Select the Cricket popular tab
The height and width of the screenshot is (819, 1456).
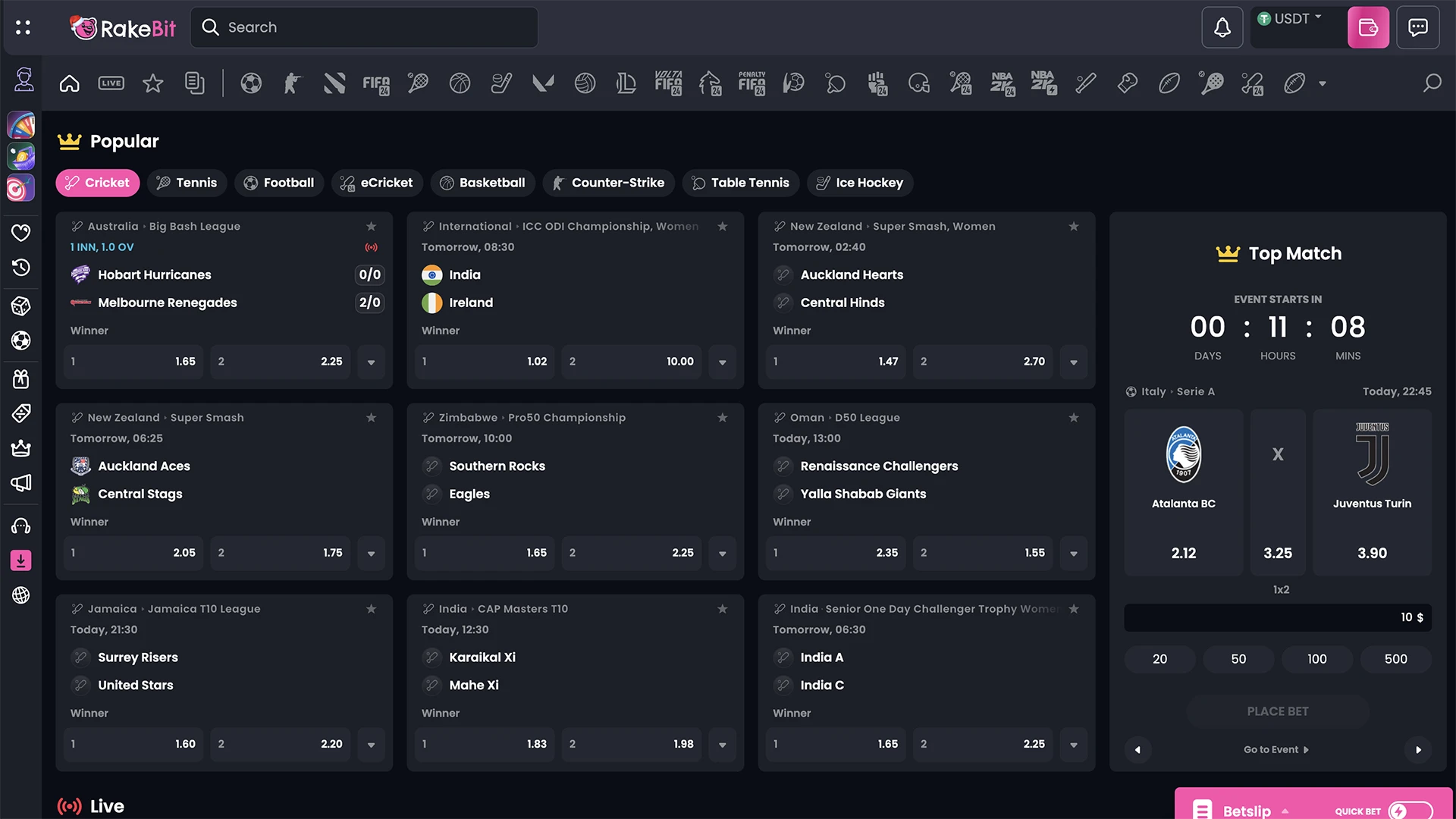point(98,183)
